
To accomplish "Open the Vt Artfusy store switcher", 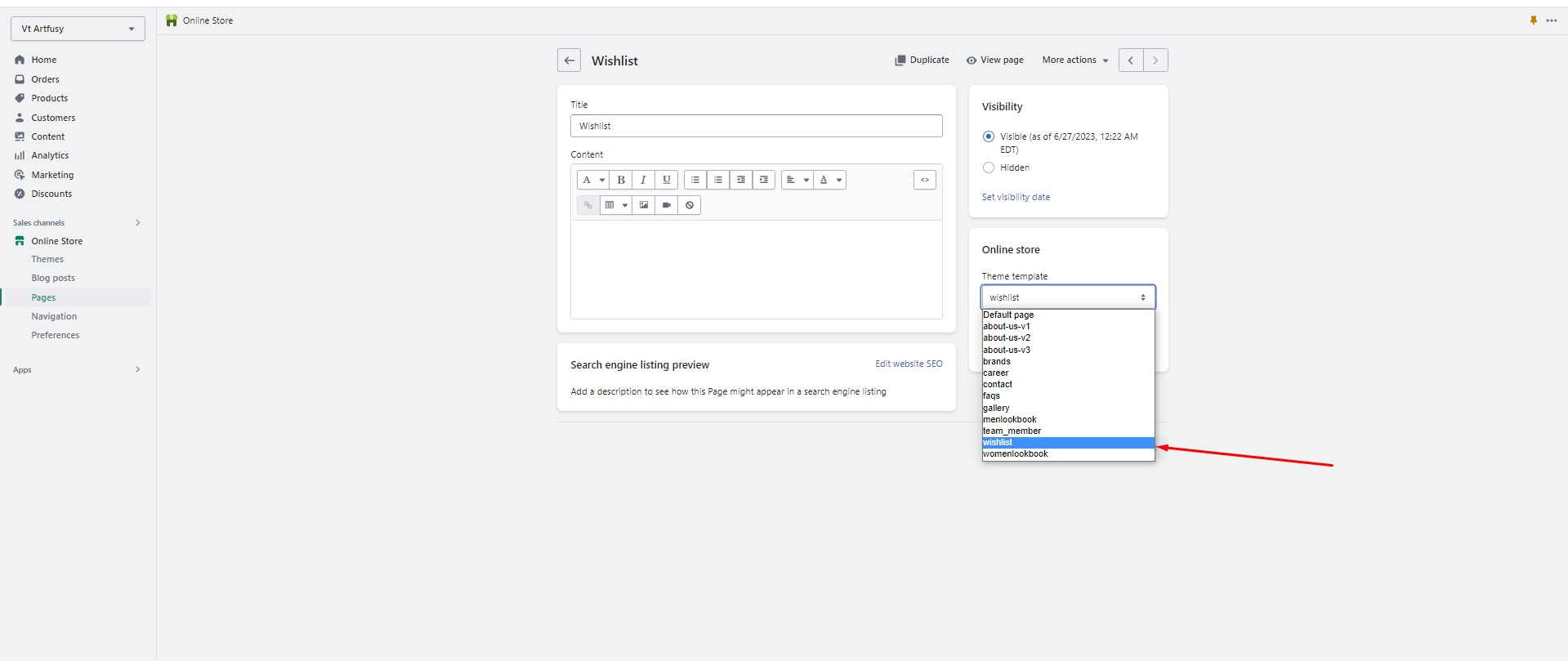I will coord(78,29).
